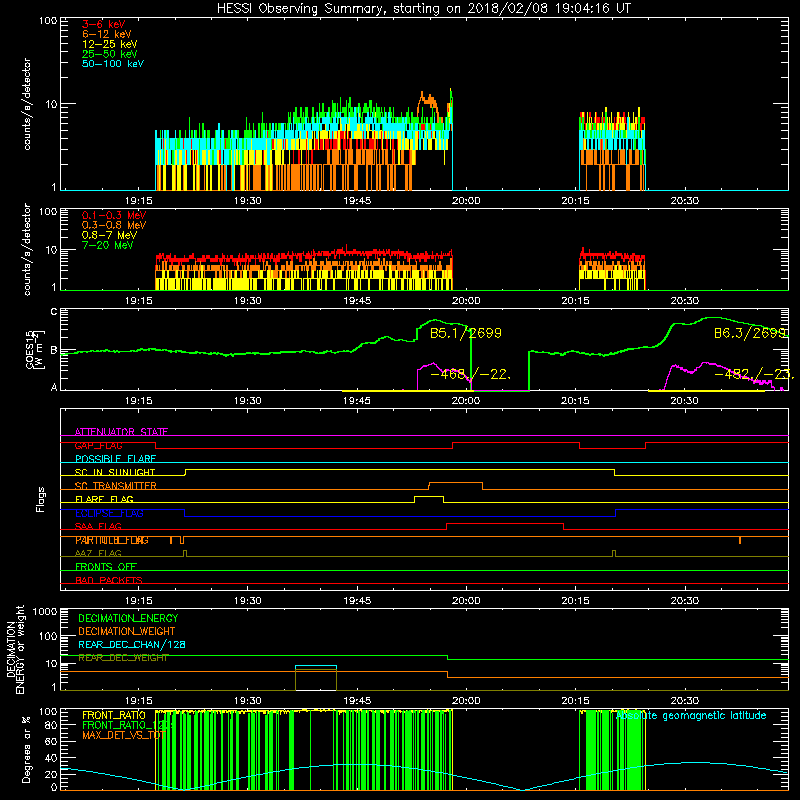Viewport: 800px width, 800px height.
Task: Select the REAR_DEC_WEIGHT legend label
Action: coord(123,658)
